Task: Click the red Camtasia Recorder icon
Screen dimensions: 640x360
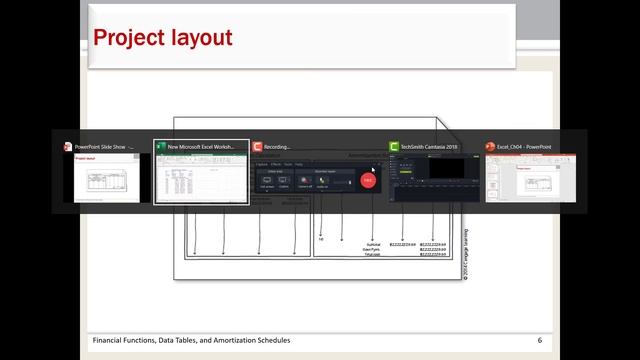Action: (x=257, y=147)
